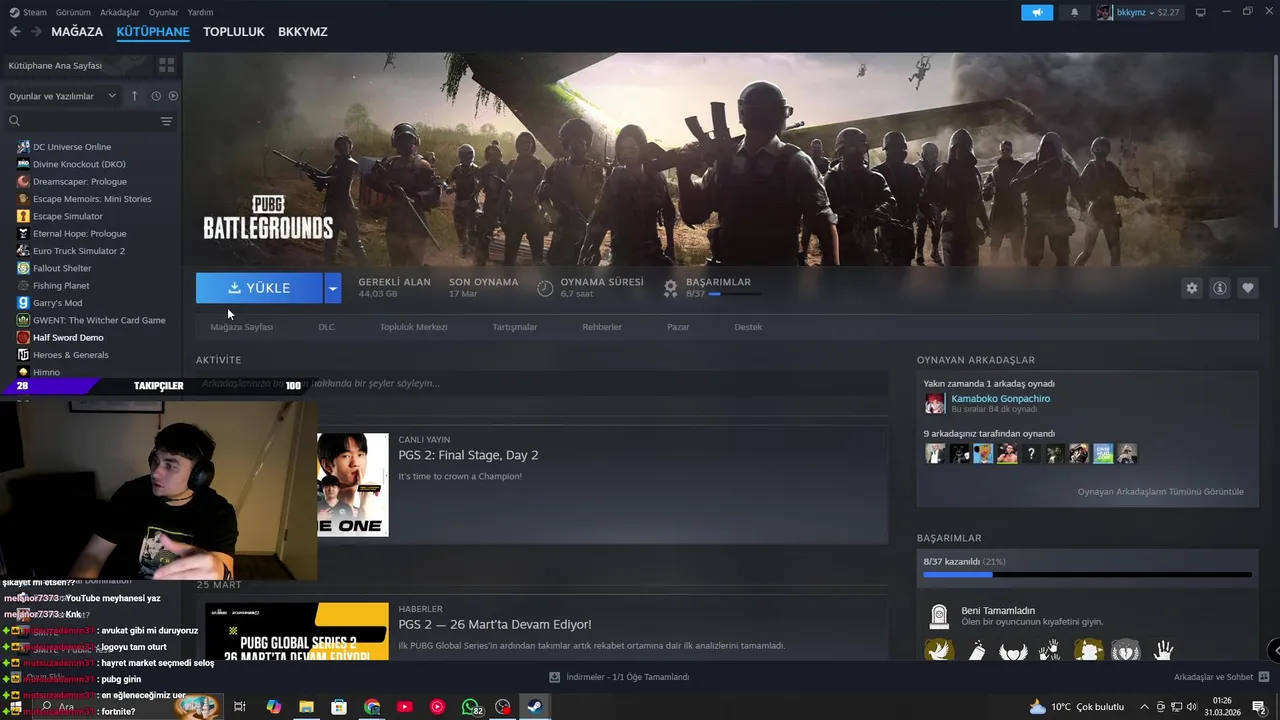This screenshot has height=720, width=1280.
Task: Expand install options arrow next to YÜKLE
Action: click(x=333, y=288)
